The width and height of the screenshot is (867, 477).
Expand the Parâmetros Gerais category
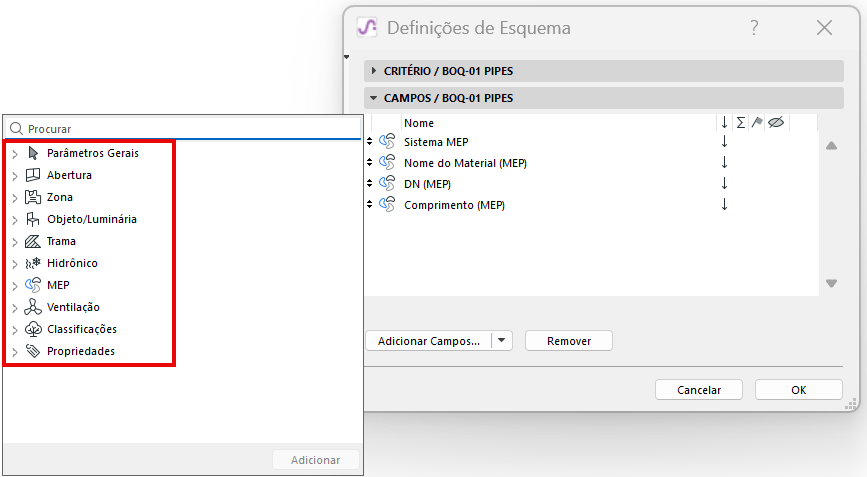point(15,154)
